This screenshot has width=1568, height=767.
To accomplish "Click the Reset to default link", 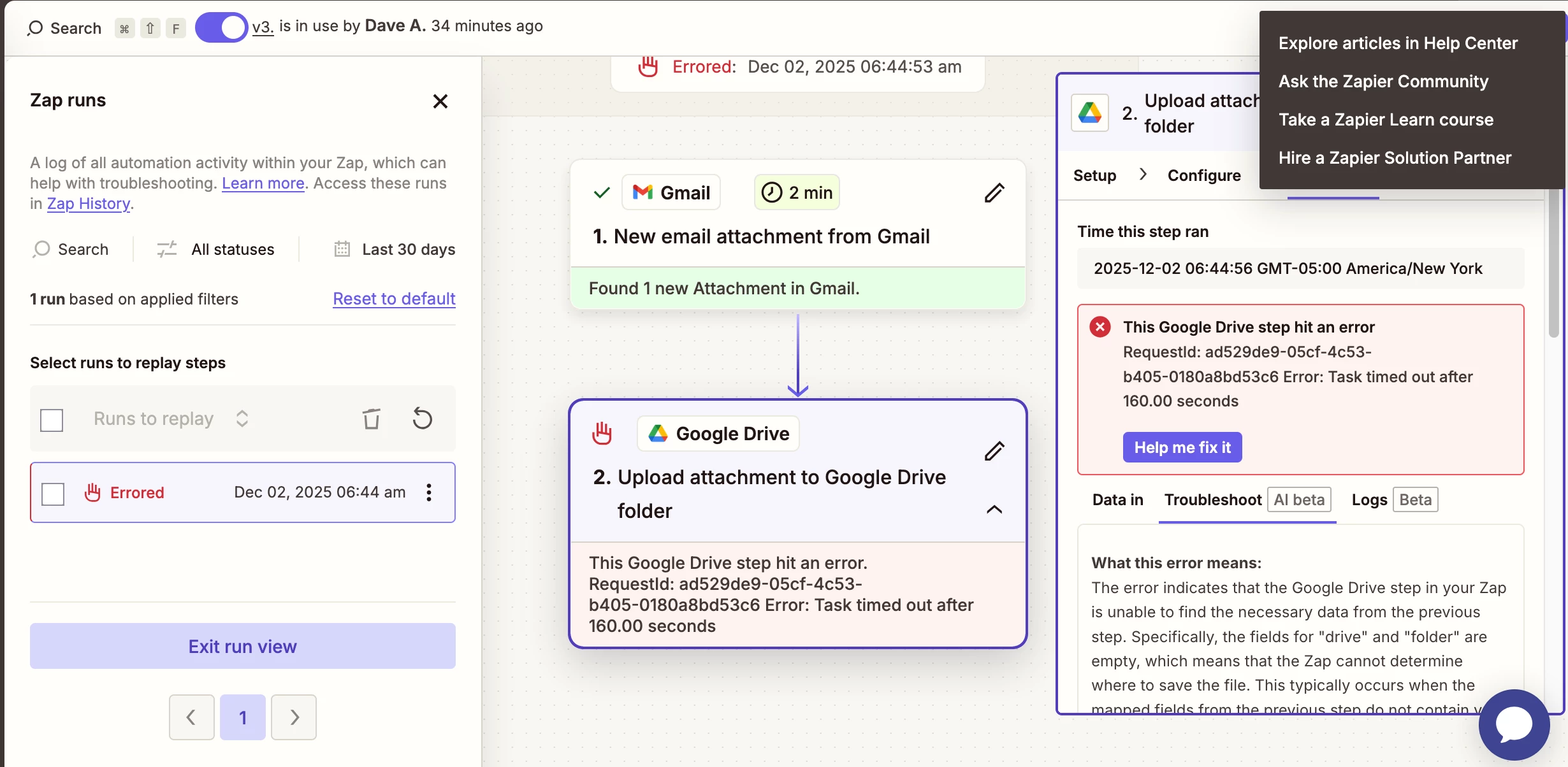I will click(394, 299).
